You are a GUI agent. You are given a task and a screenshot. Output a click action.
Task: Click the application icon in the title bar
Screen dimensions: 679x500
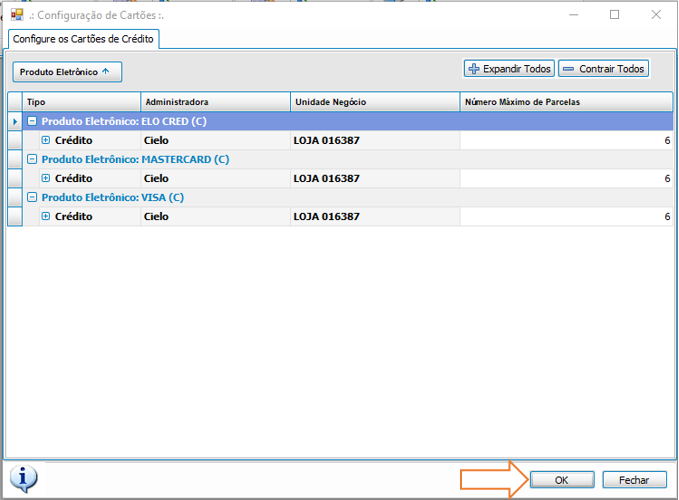click(x=17, y=15)
